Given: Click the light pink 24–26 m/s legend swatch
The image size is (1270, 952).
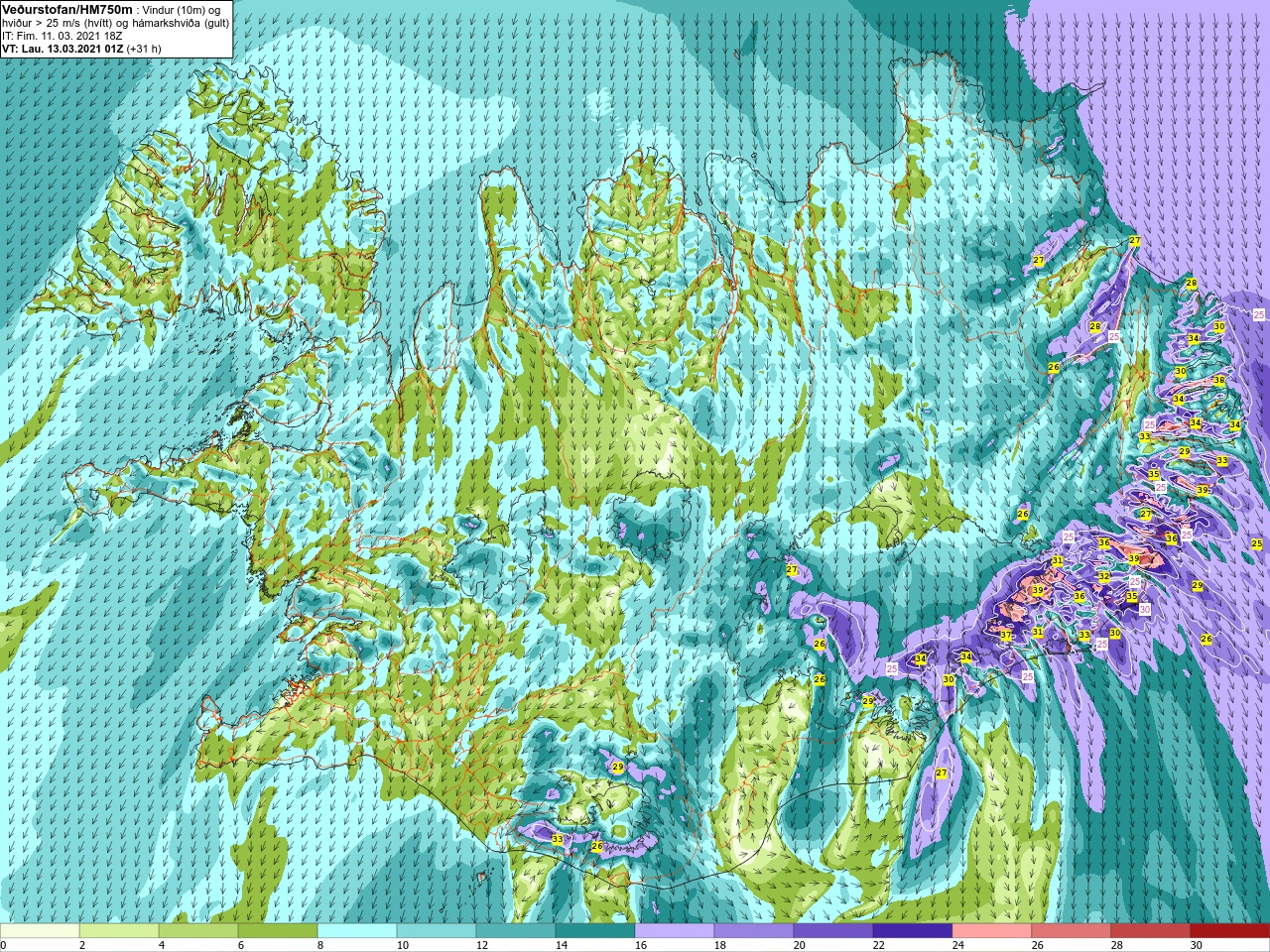Looking at the screenshot, I should tap(992, 931).
